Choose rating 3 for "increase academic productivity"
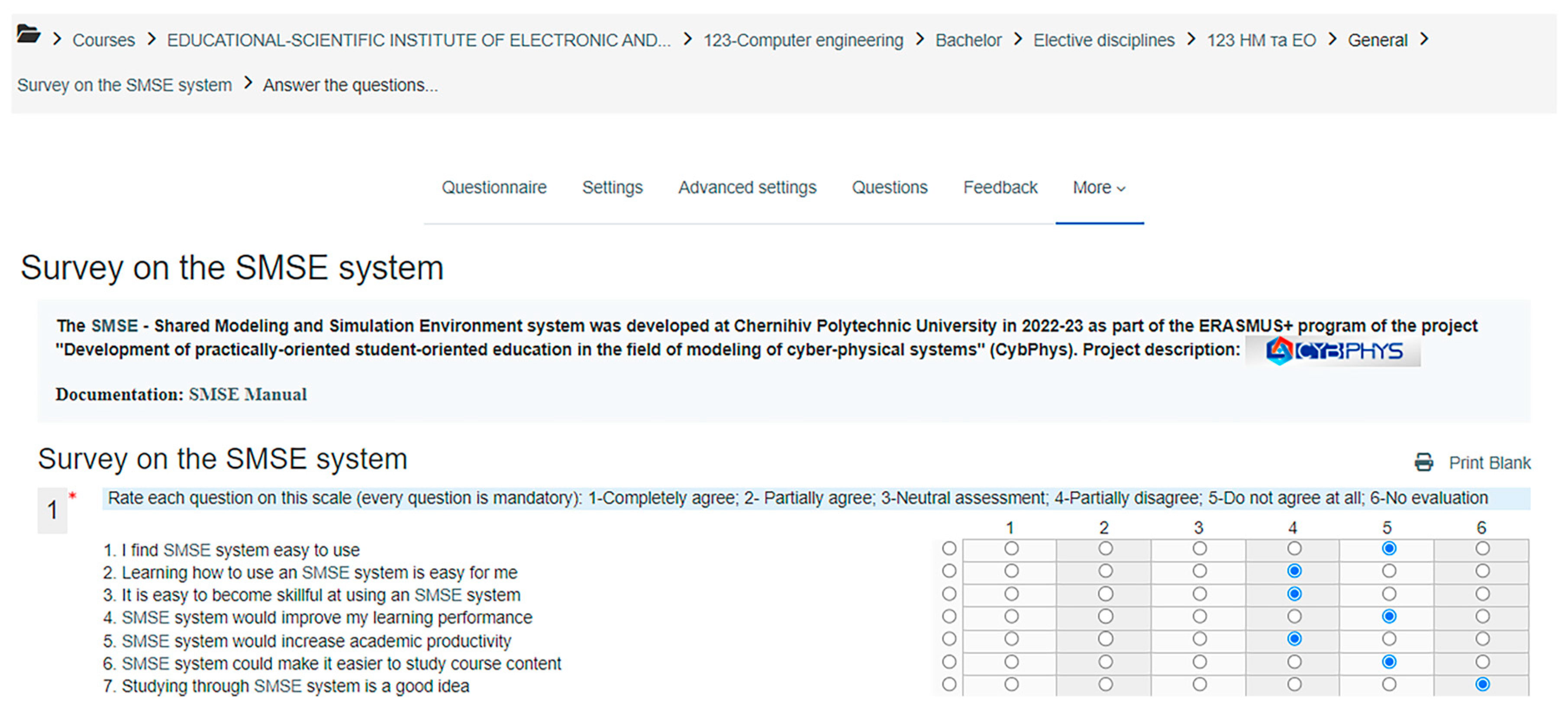Viewport: 1568px width, 707px height. [x=1199, y=639]
